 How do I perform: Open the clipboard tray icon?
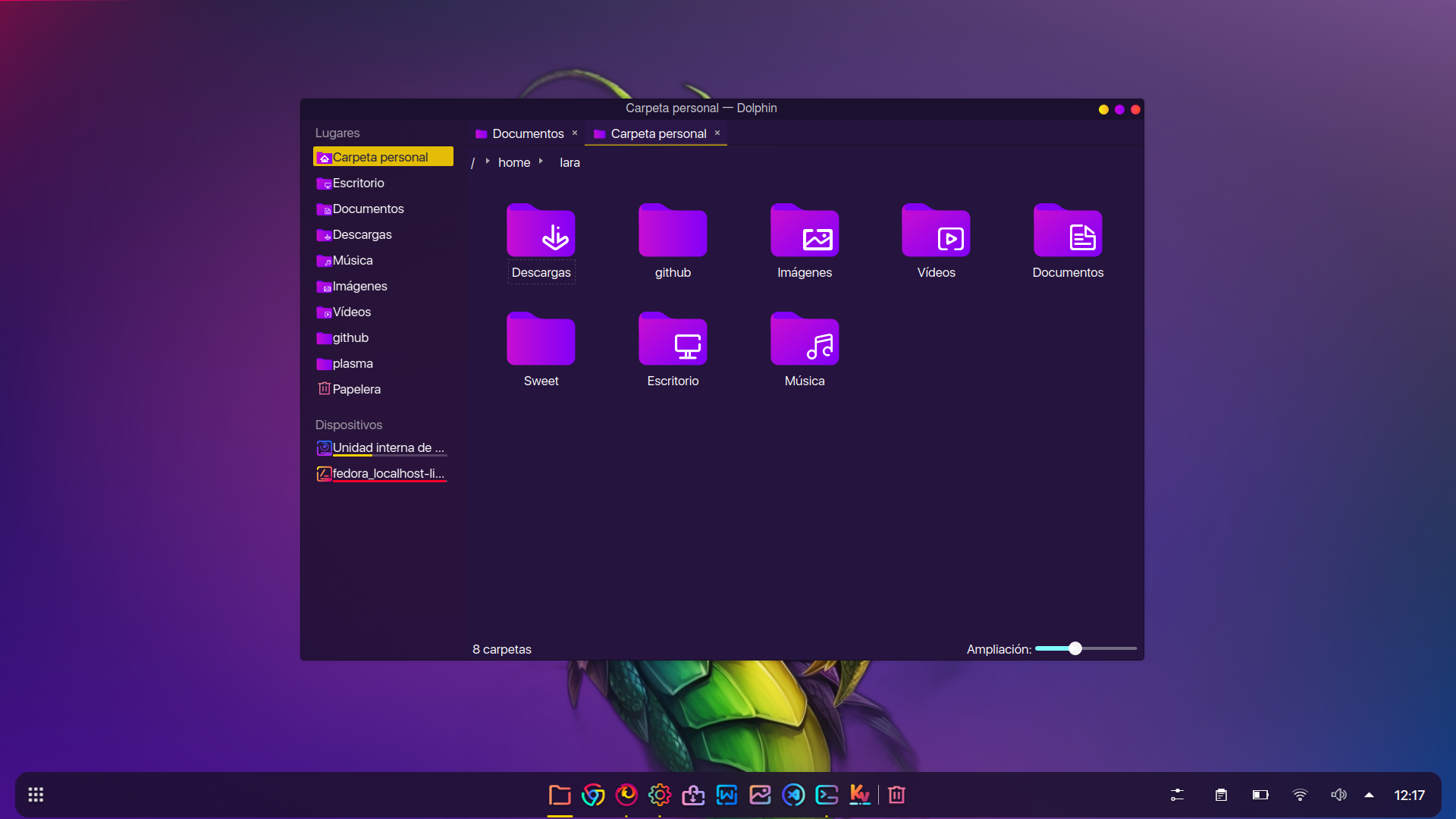(x=1221, y=795)
